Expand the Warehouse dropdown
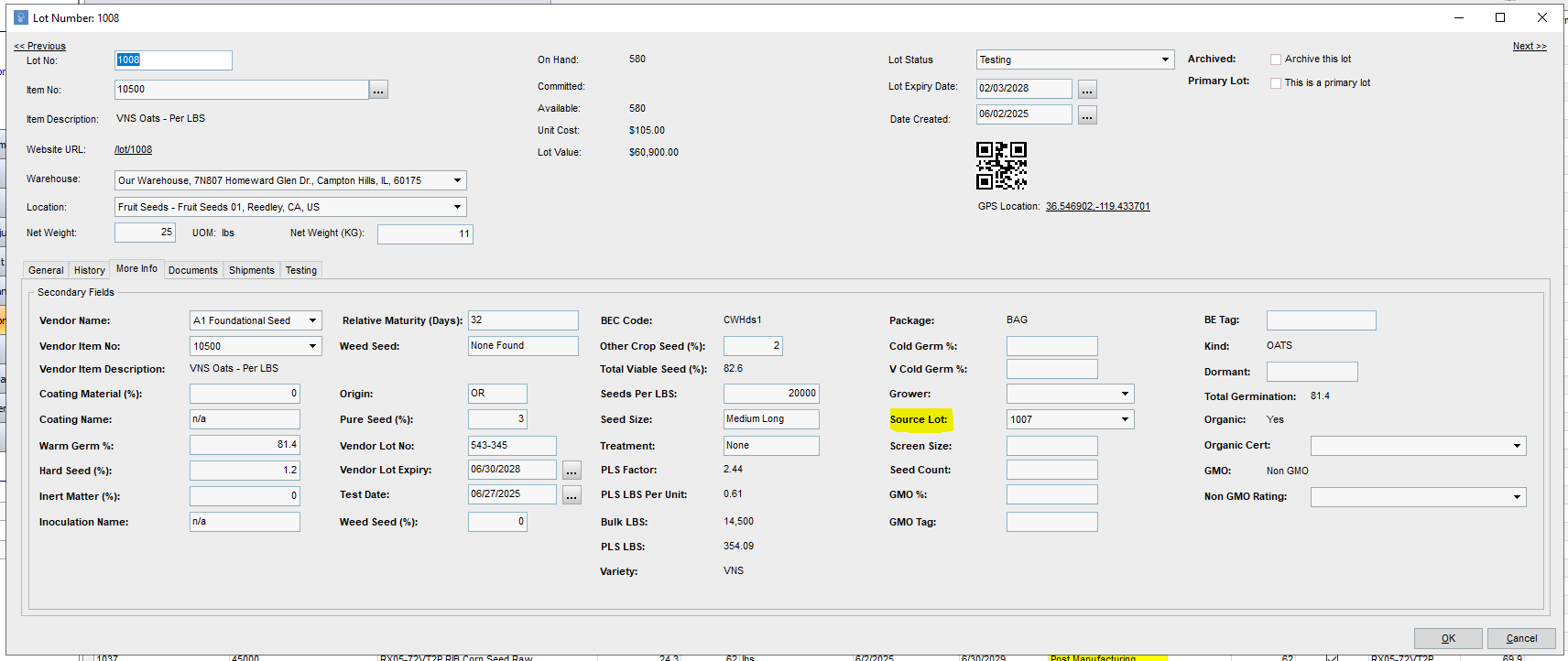 click(458, 180)
